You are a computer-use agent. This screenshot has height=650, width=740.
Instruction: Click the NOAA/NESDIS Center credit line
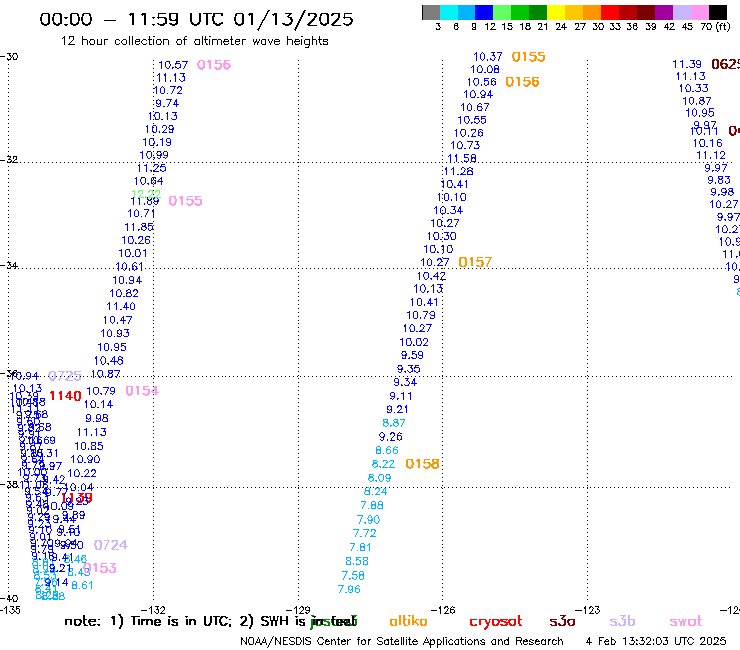(402, 641)
